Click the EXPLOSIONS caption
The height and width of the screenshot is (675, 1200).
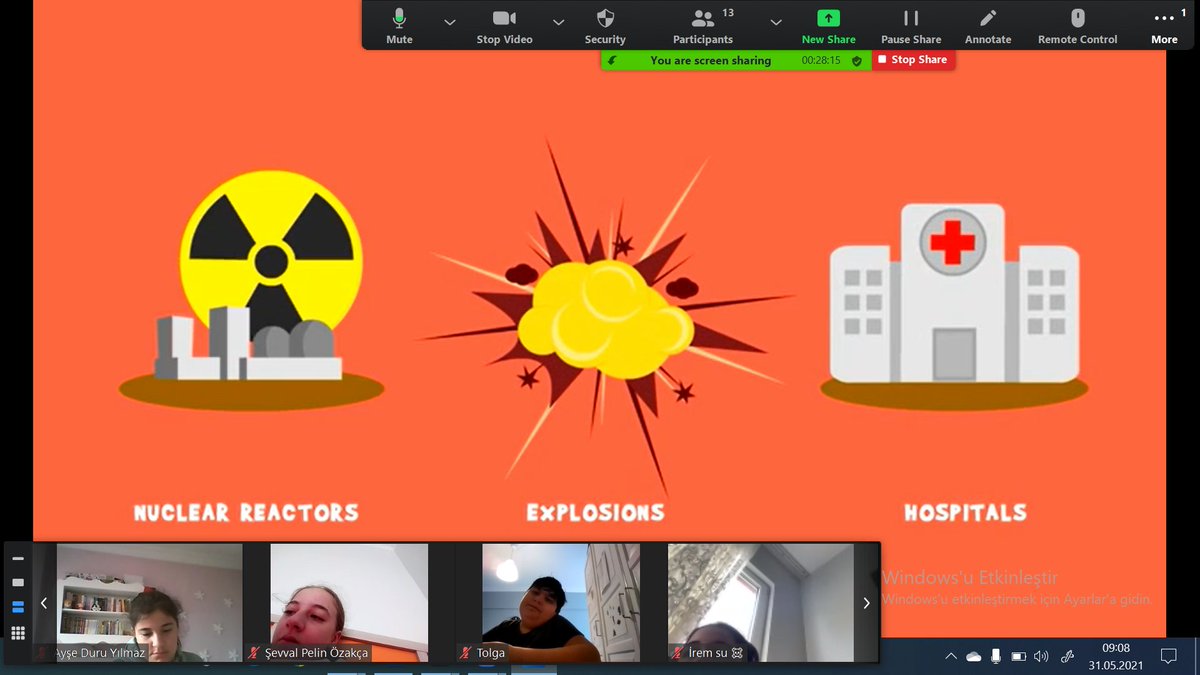click(596, 513)
